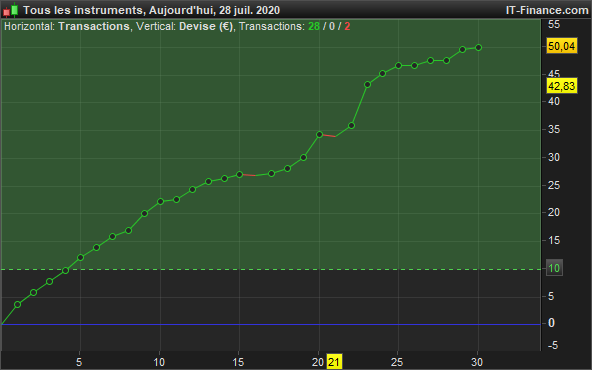Click the 42,83 yellow price label
The image size is (592, 370).
(561, 86)
